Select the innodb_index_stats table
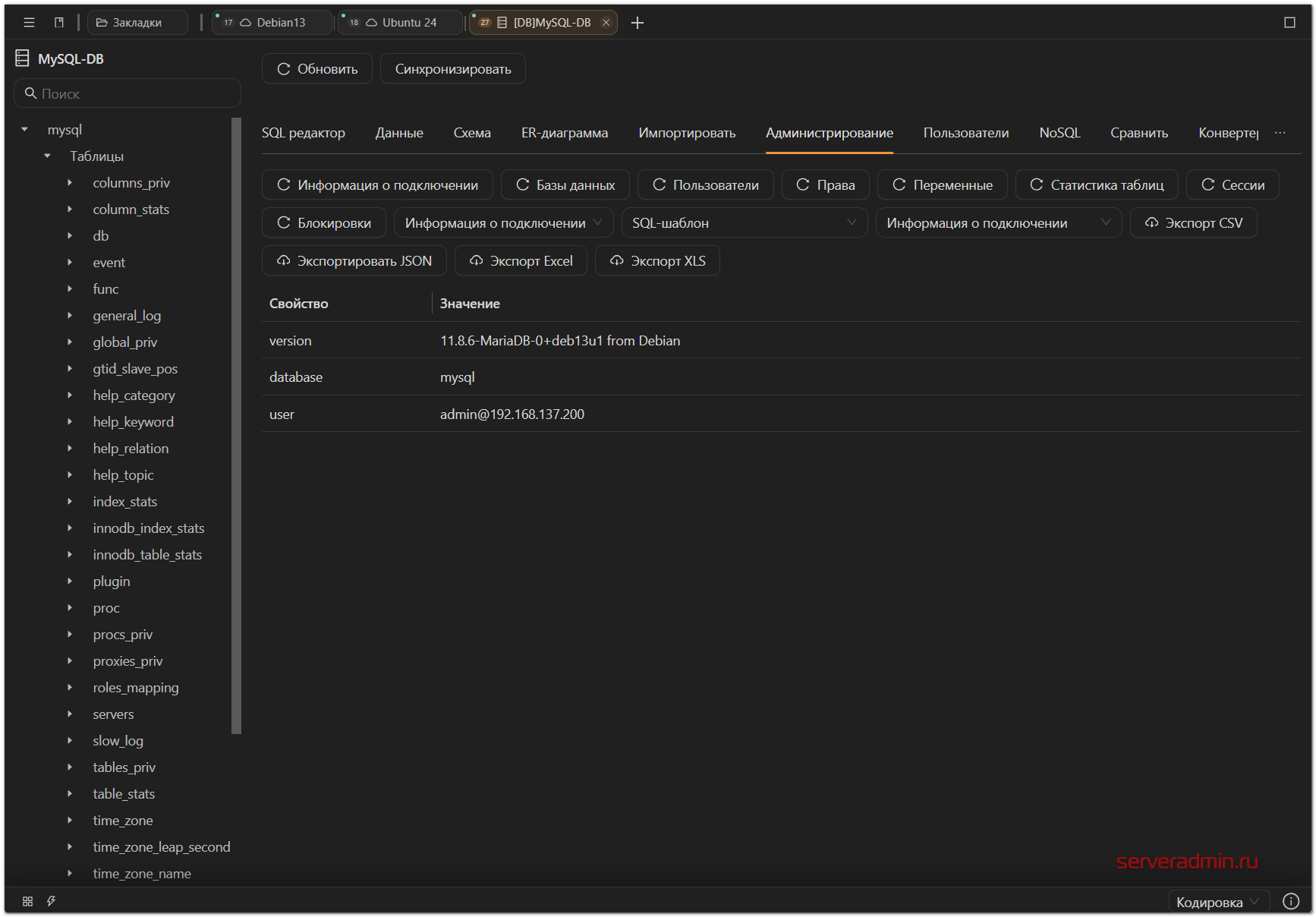The image size is (1316, 917). (149, 528)
